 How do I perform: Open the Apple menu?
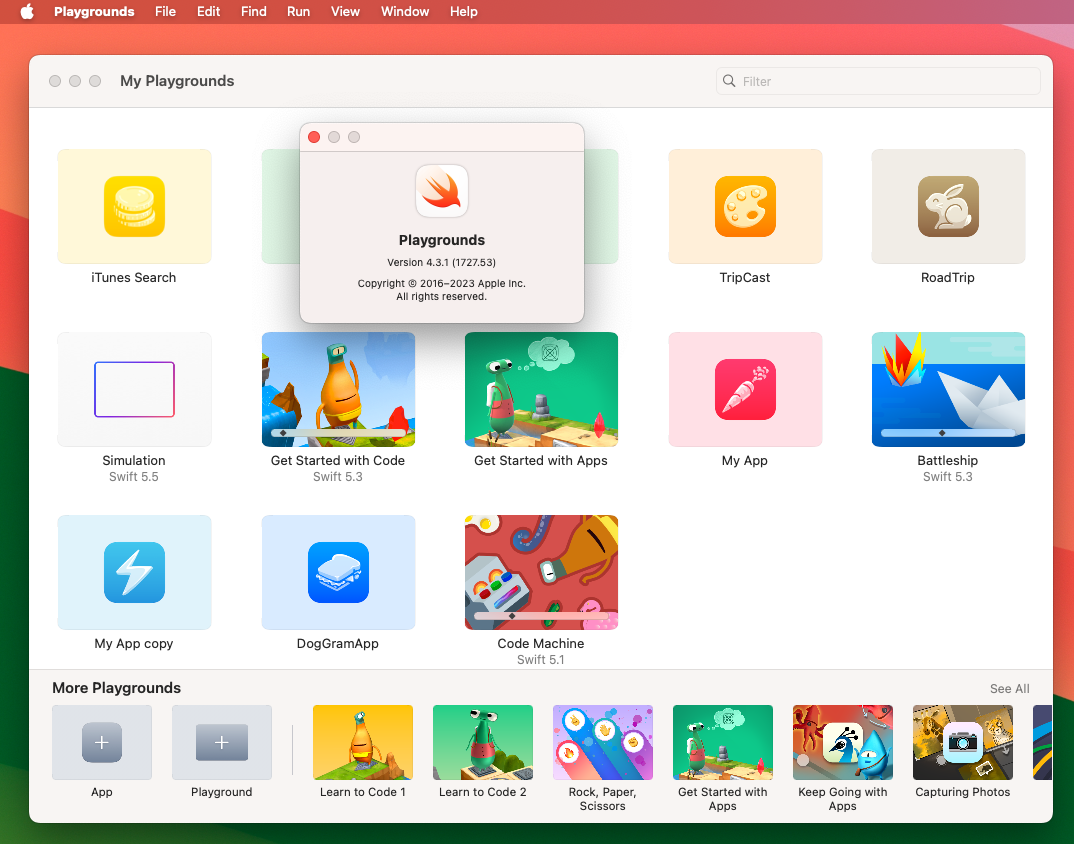tap(27, 12)
